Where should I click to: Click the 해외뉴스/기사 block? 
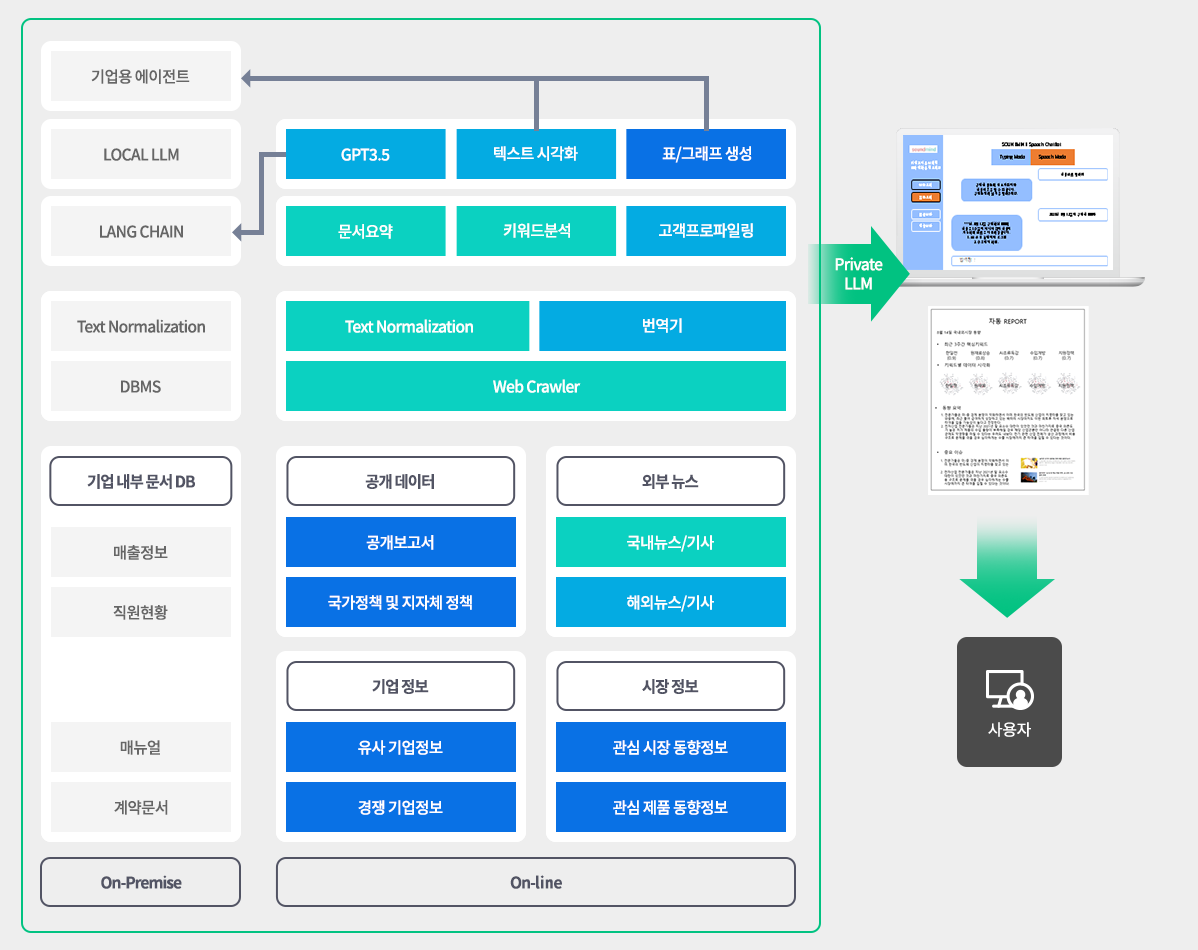pos(670,603)
